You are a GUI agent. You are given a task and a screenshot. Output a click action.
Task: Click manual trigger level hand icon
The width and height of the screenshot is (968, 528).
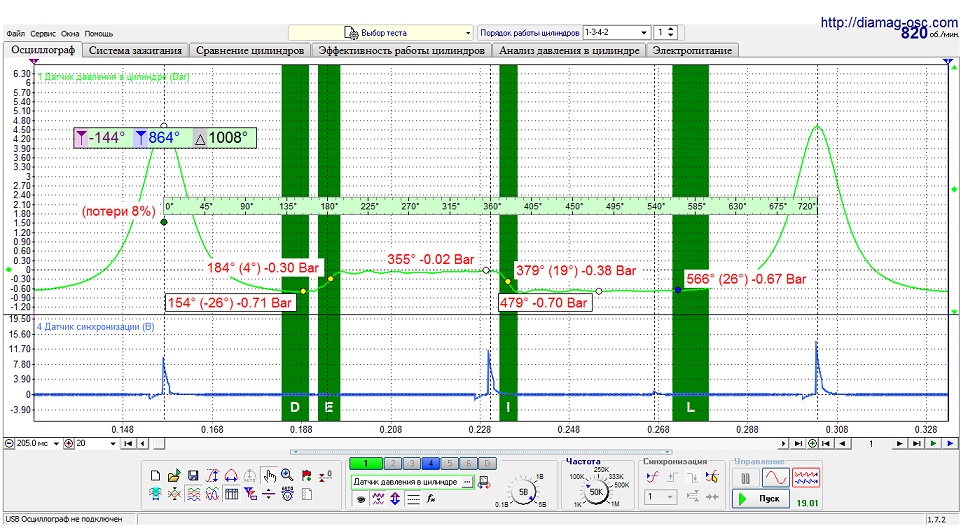pyautogui.click(x=712, y=477)
